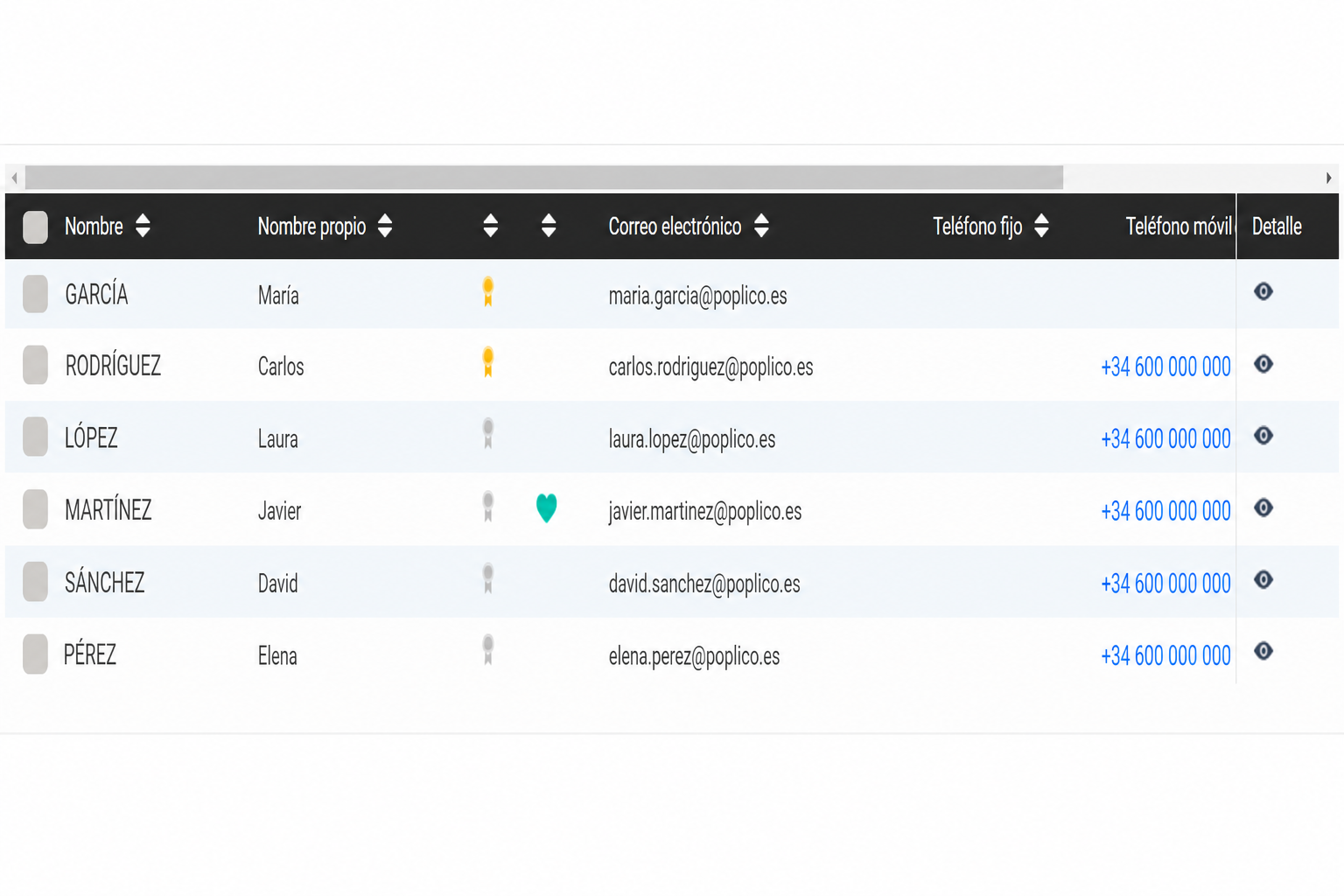Screen dimensions: 1344x896
Task: View details for Elena PÉREZ
Action: 1263,651
